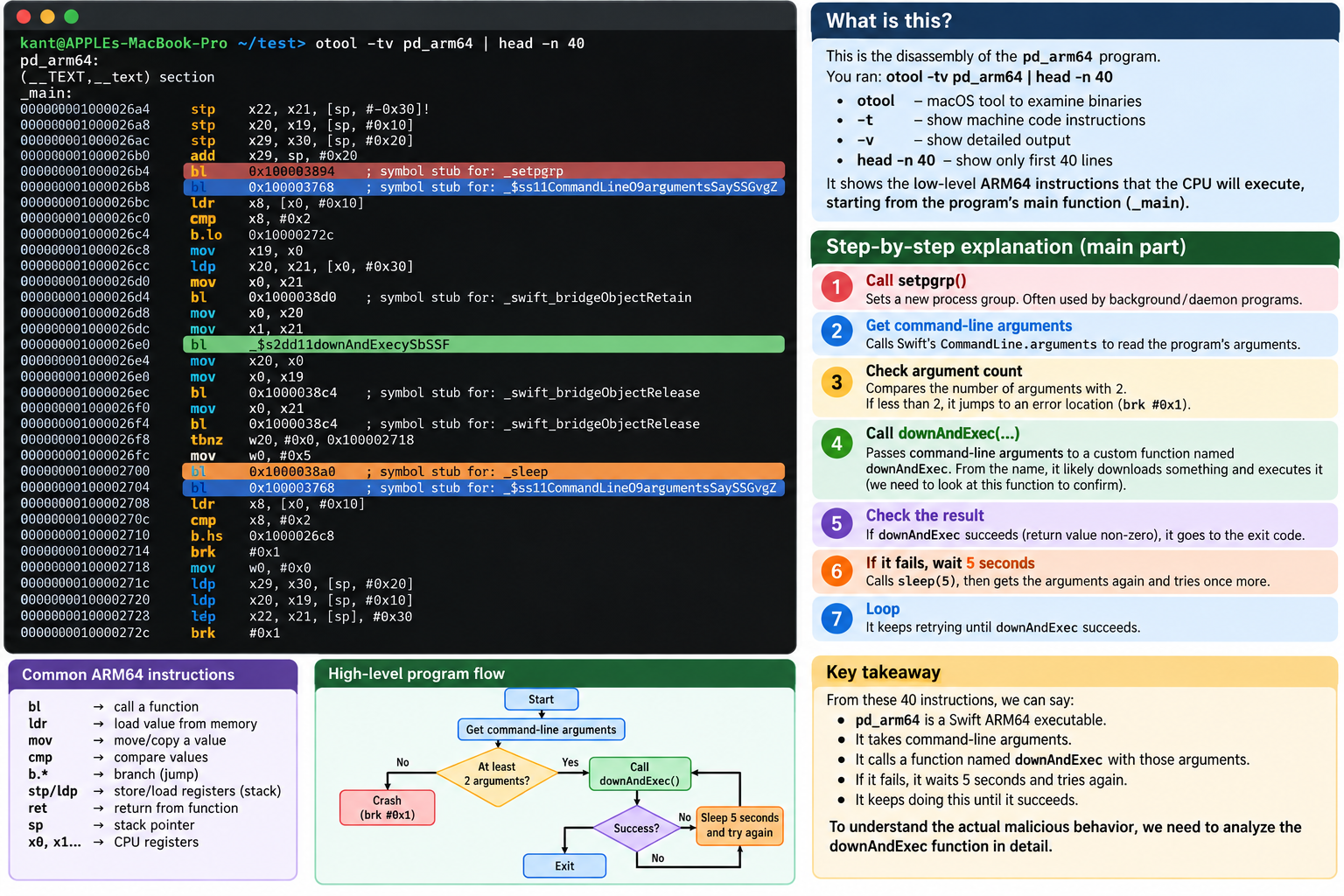Click the green 'Call downAndExec()' flowchart box
Viewport: 1344px width, 896px height.
[x=640, y=773]
